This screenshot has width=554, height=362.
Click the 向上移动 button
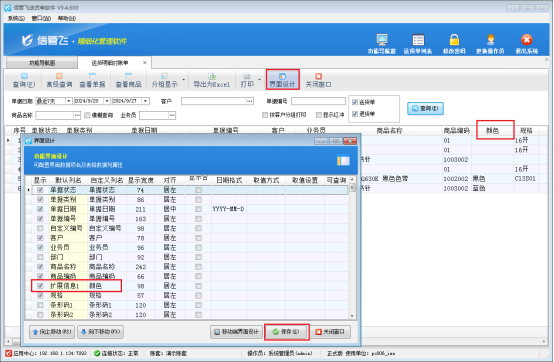(52, 332)
